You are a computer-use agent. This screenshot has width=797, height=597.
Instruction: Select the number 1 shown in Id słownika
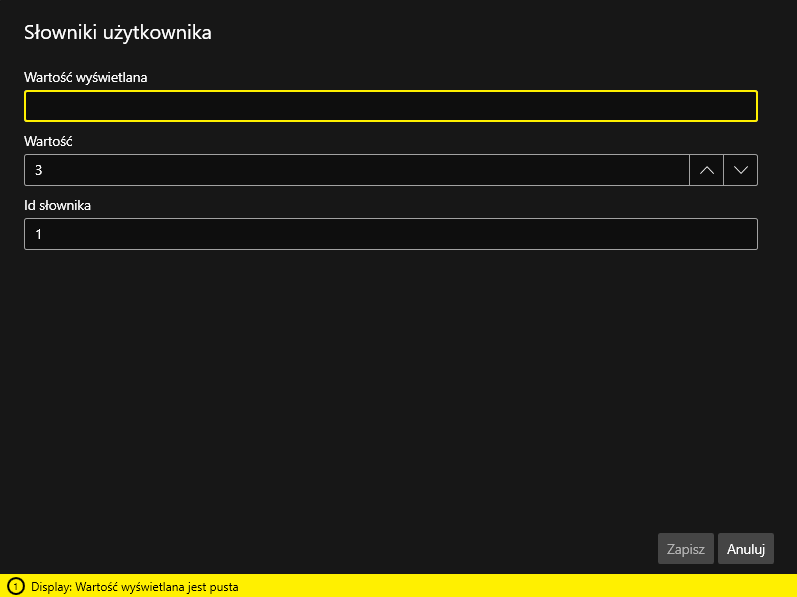click(x=39, y=234)
